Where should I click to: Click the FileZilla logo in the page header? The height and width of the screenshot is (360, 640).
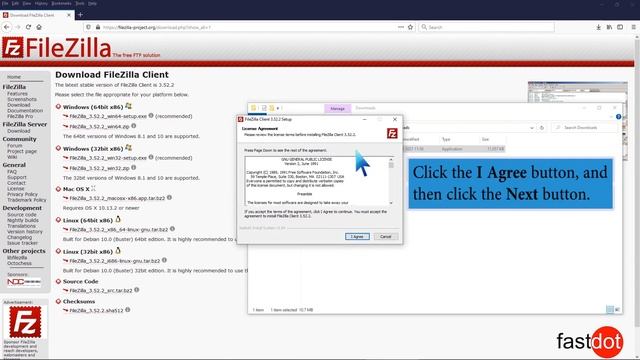tap(56, 48)
